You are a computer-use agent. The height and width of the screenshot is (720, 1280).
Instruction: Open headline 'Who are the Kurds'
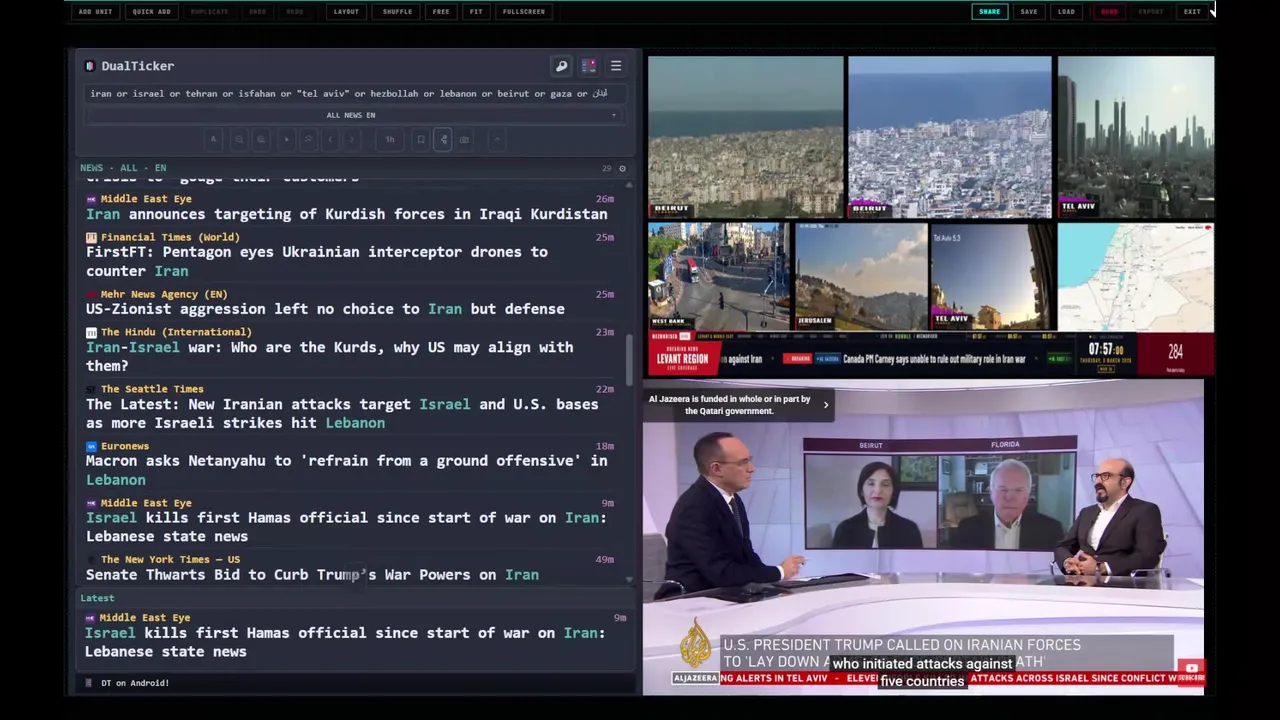330,356
